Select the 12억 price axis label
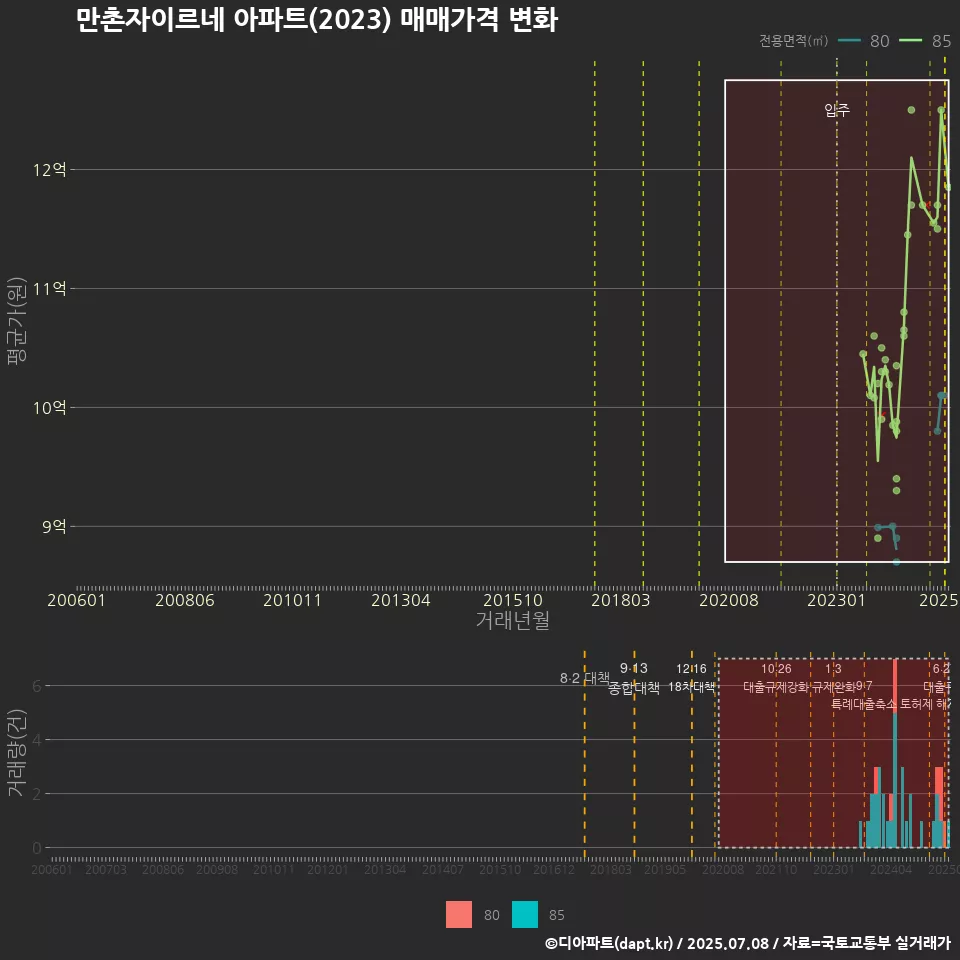 point(50,170)
